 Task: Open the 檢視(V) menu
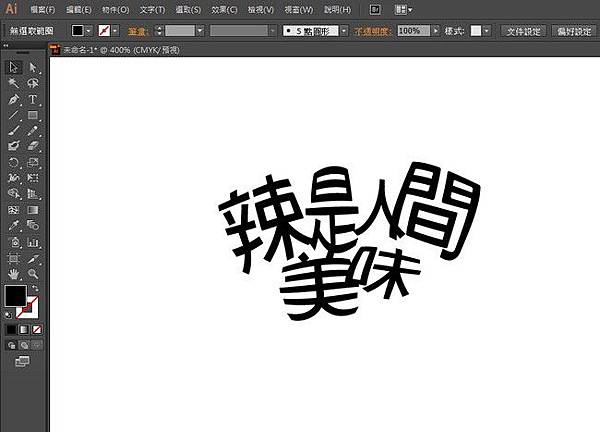[x=261, y=10]
